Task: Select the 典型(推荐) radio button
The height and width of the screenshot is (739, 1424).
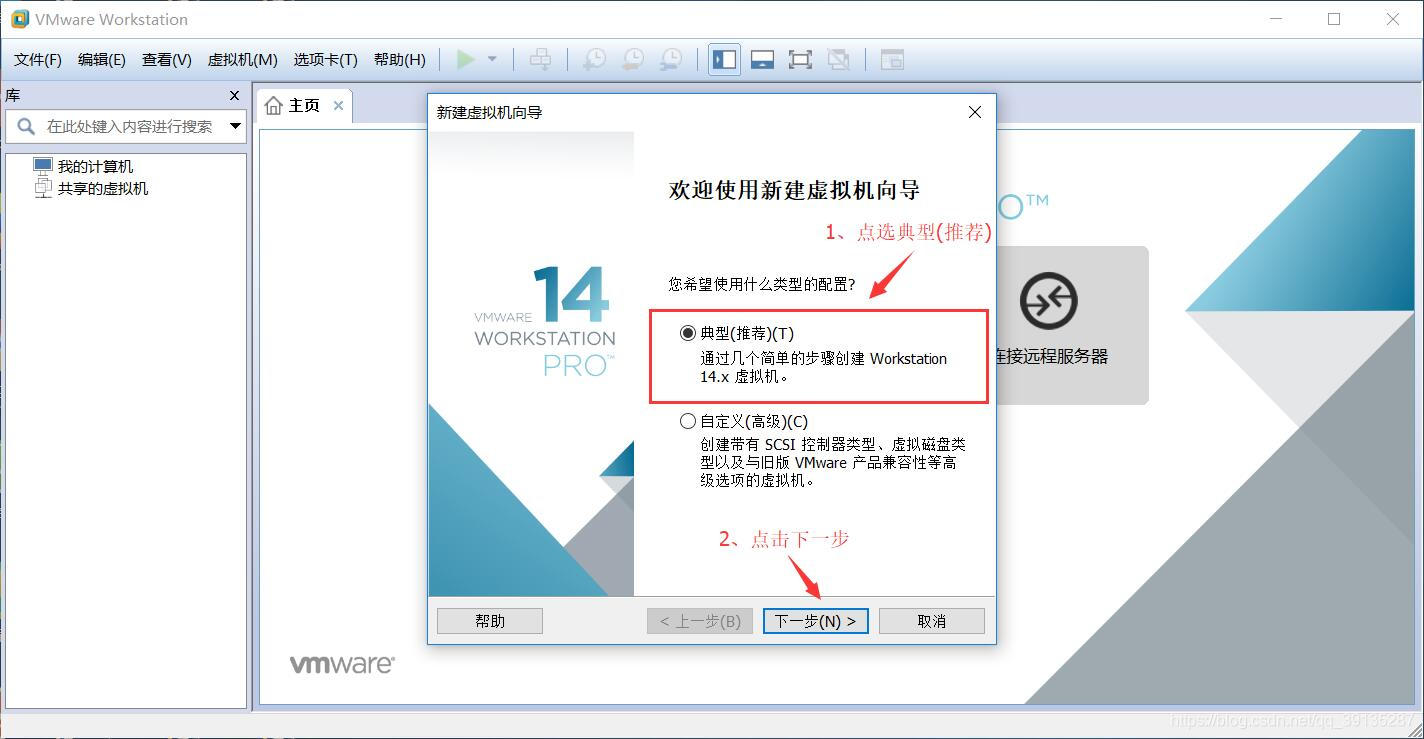Action: [687, 332]
